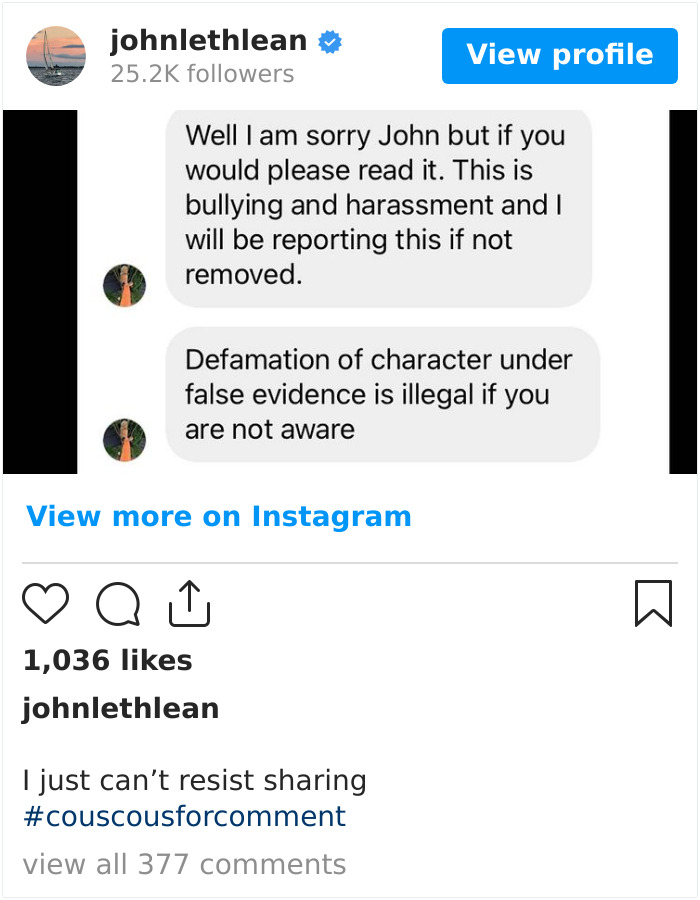Open the sailboat profile picture at the top
Screen dimensions: 700x900
pos(56,56)
